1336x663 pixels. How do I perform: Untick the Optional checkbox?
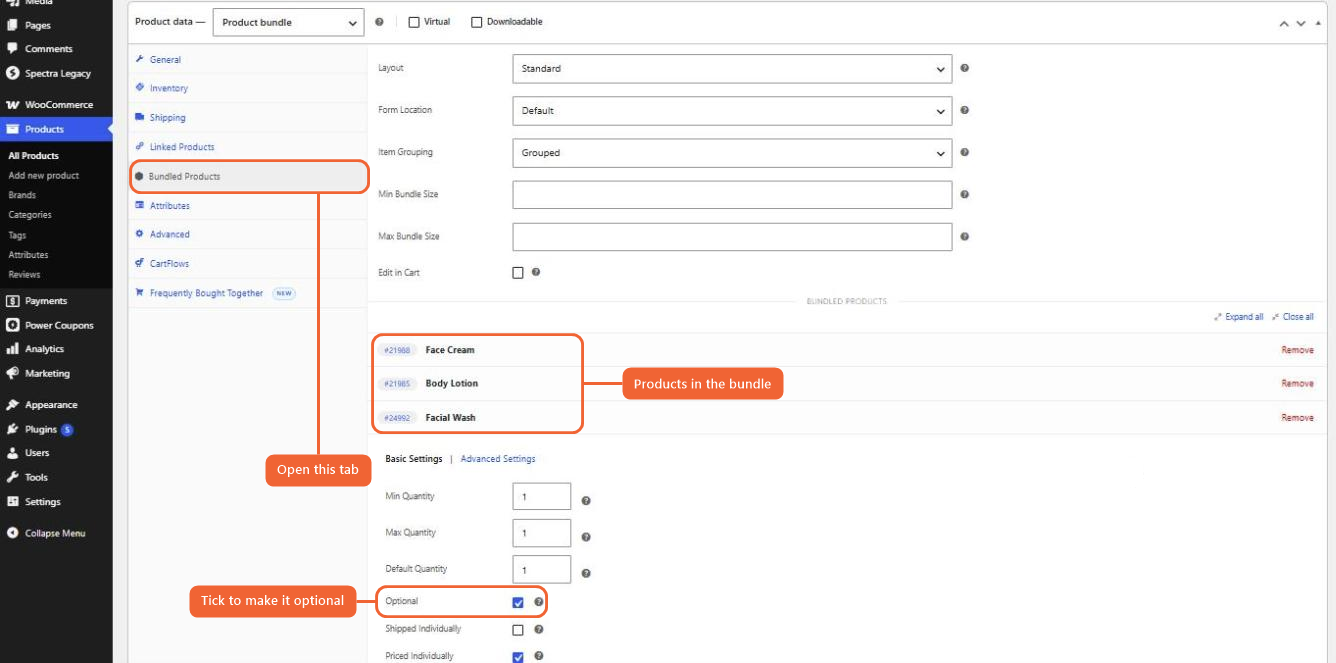tap(518, 602)
